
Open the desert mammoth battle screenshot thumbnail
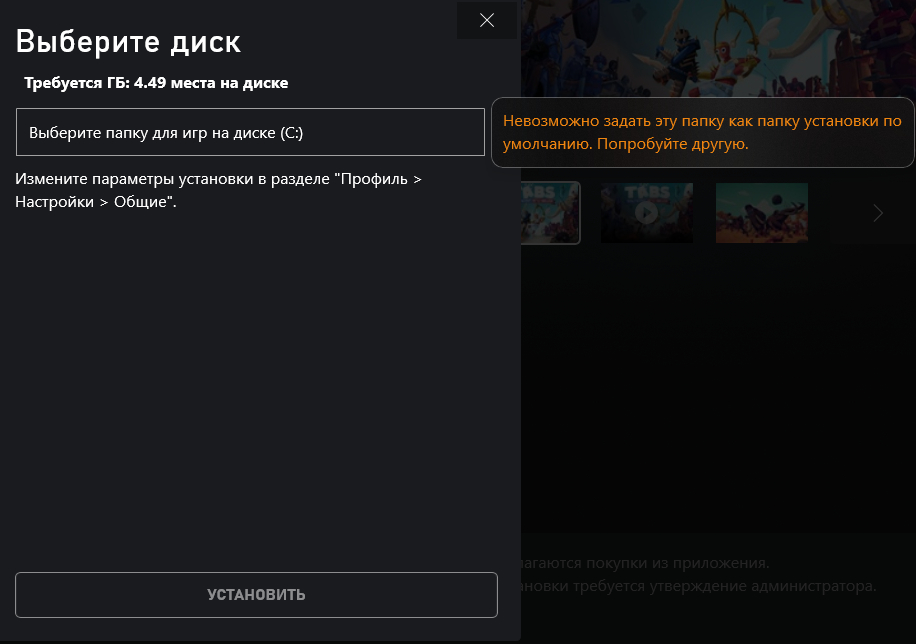(762, 213)
